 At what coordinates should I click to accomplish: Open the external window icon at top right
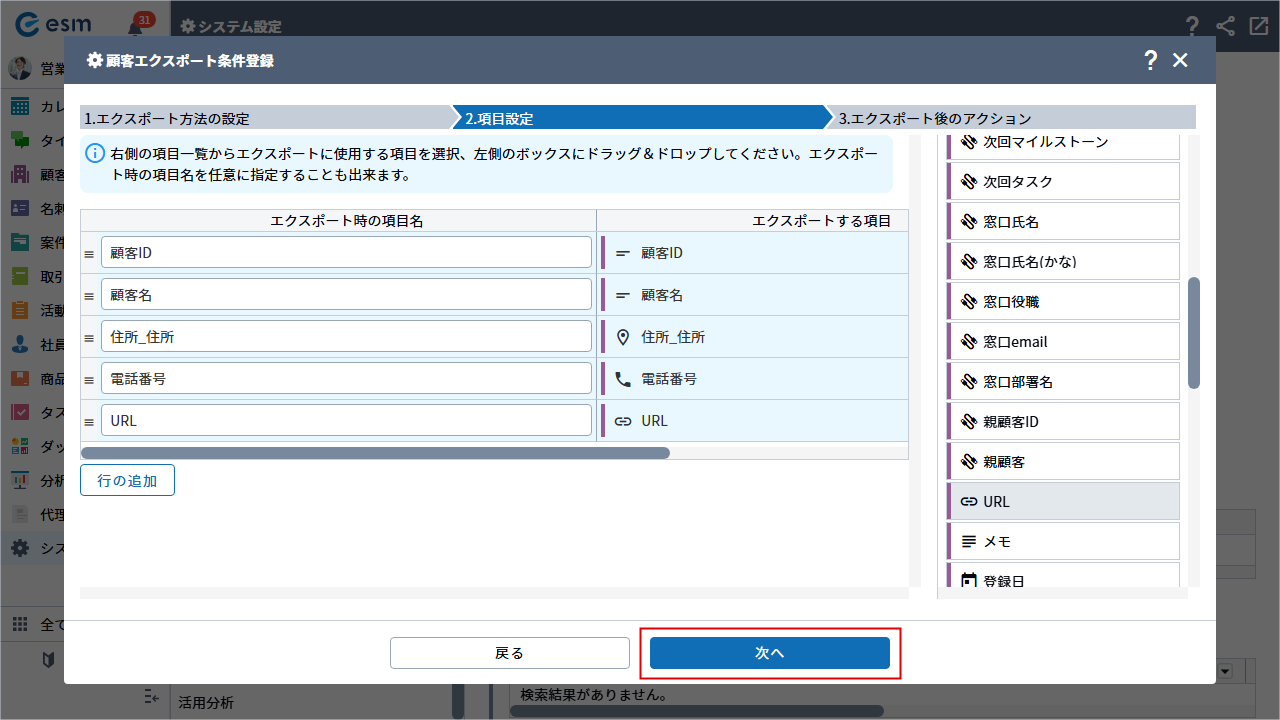pyautogui.click(x=1259, y=27)
